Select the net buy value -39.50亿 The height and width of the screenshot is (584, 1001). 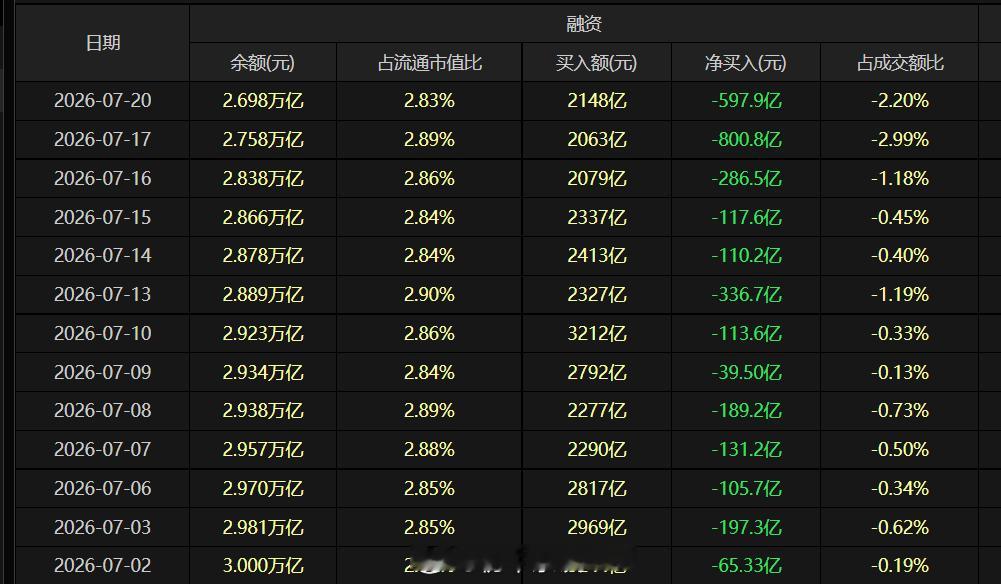coord(746,372)
